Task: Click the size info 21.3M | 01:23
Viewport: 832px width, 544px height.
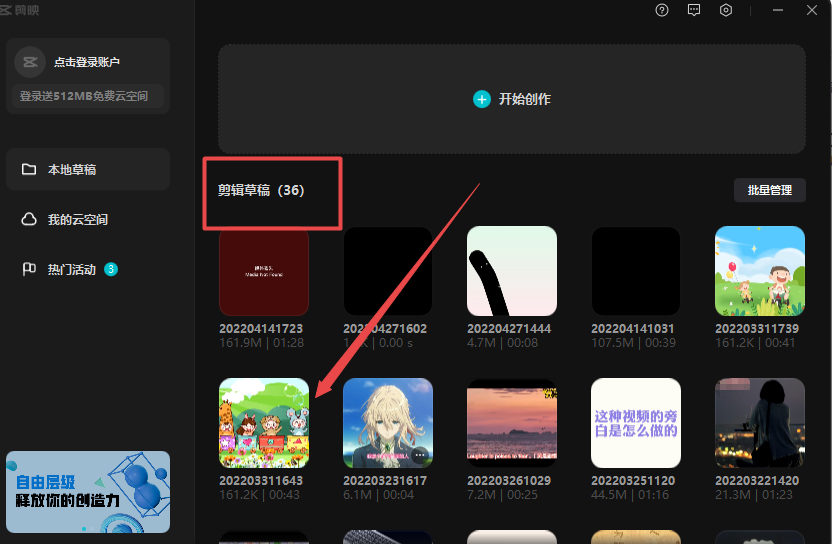Action: [754, 495]
